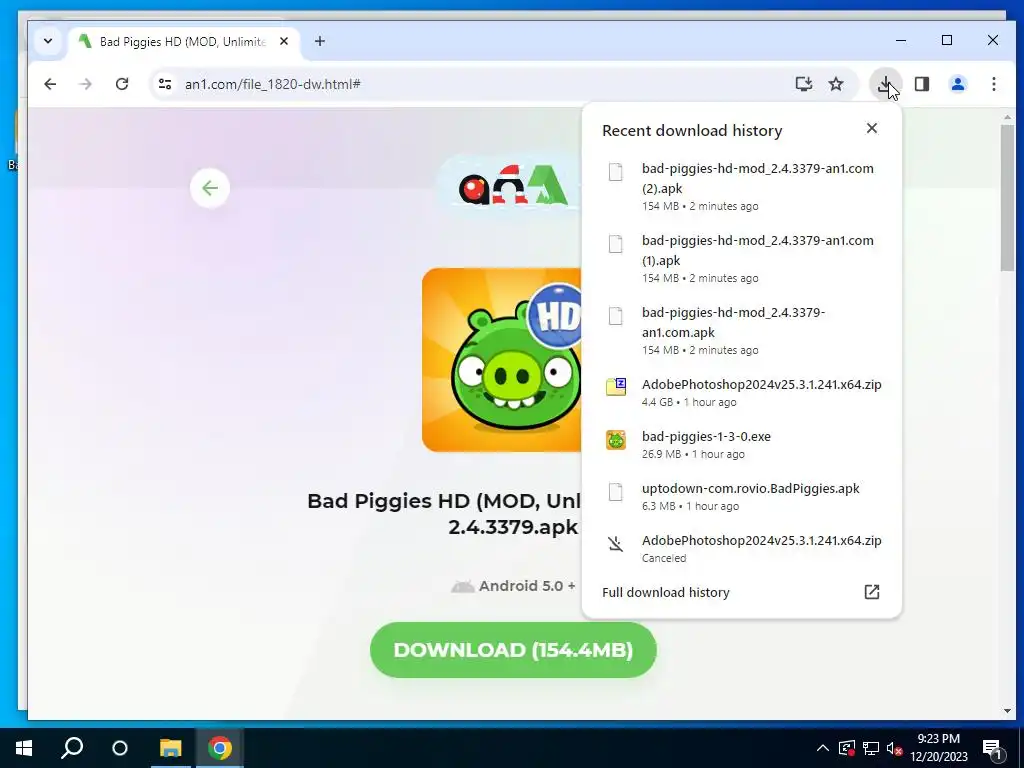Open a new tab with plus button
Screen dimensions: 1024x768
pyautogui.click(x=319, y=41)
